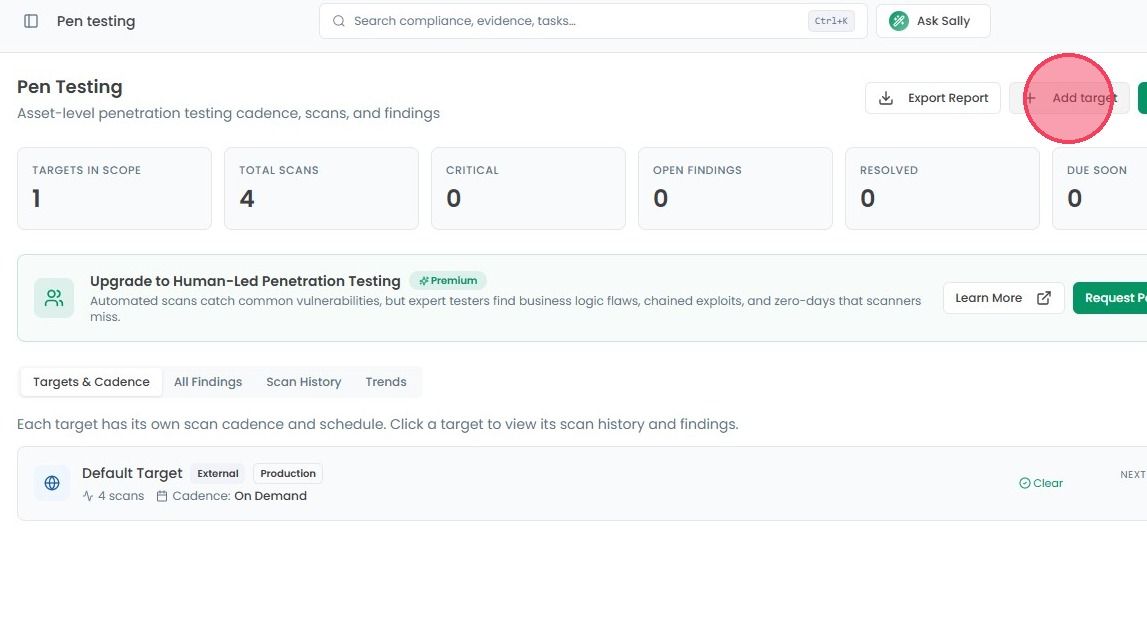Select the Targets & Cadence tab

click(91, 382)
